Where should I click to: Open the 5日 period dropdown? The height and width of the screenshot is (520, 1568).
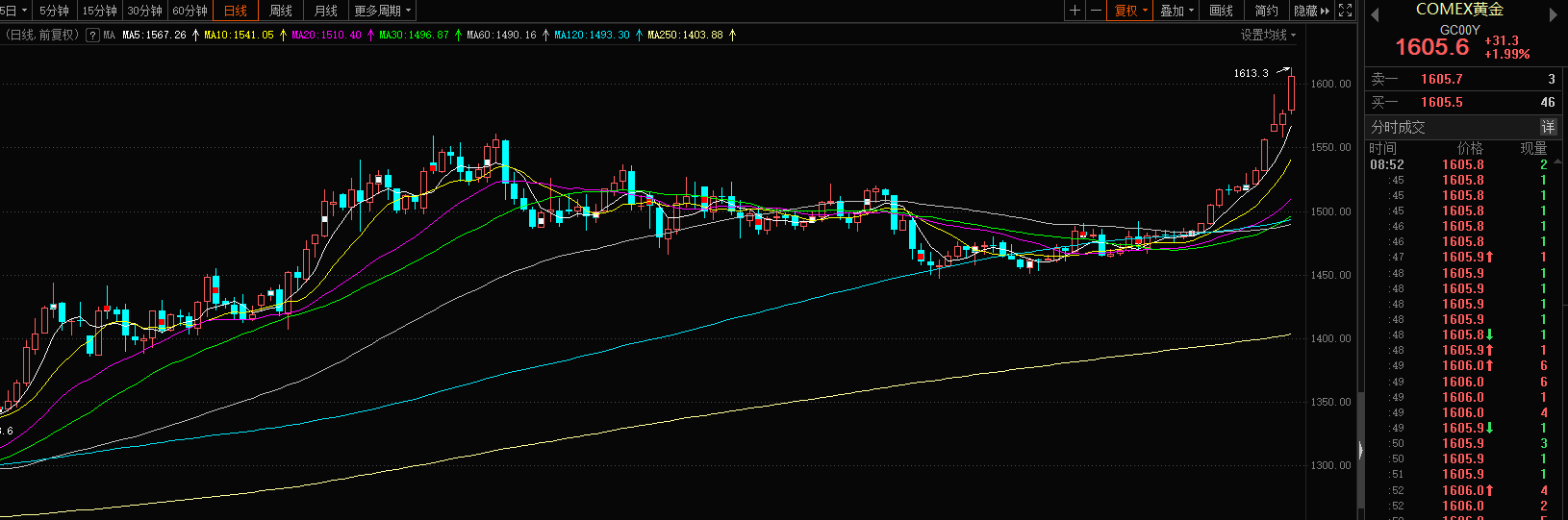pos(15,11)
